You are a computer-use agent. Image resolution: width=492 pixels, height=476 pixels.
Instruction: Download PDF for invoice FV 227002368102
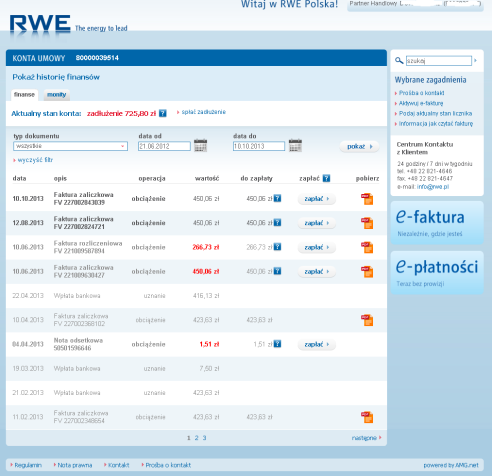point(367,320)
